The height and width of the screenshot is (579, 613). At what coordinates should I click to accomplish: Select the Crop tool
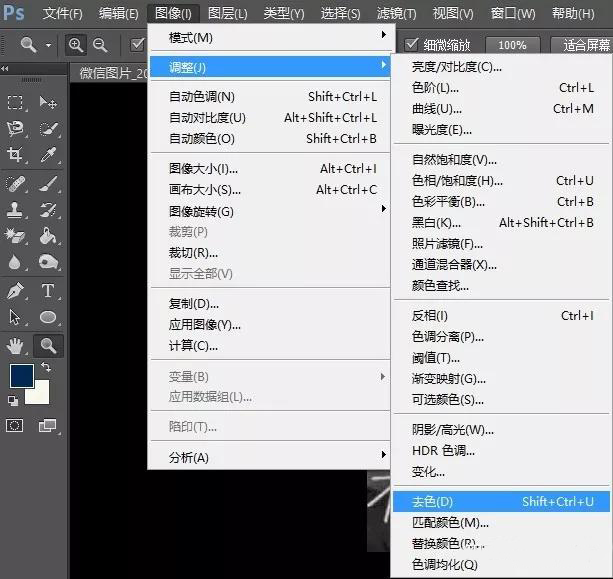pos(16,155)
